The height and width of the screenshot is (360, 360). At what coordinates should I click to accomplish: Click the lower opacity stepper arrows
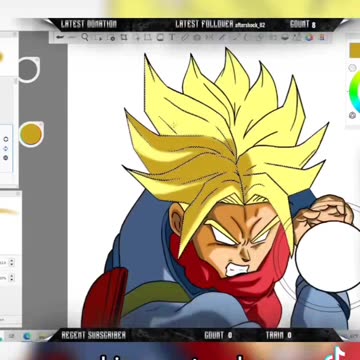pos(11,277)
